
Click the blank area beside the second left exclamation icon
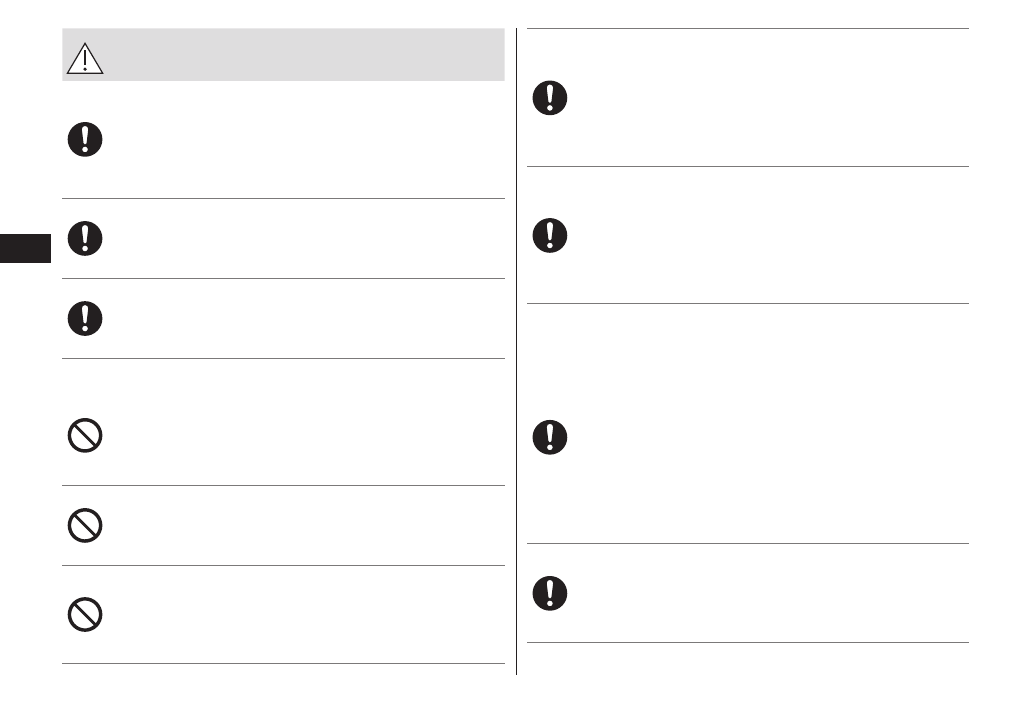click(300, 237)
